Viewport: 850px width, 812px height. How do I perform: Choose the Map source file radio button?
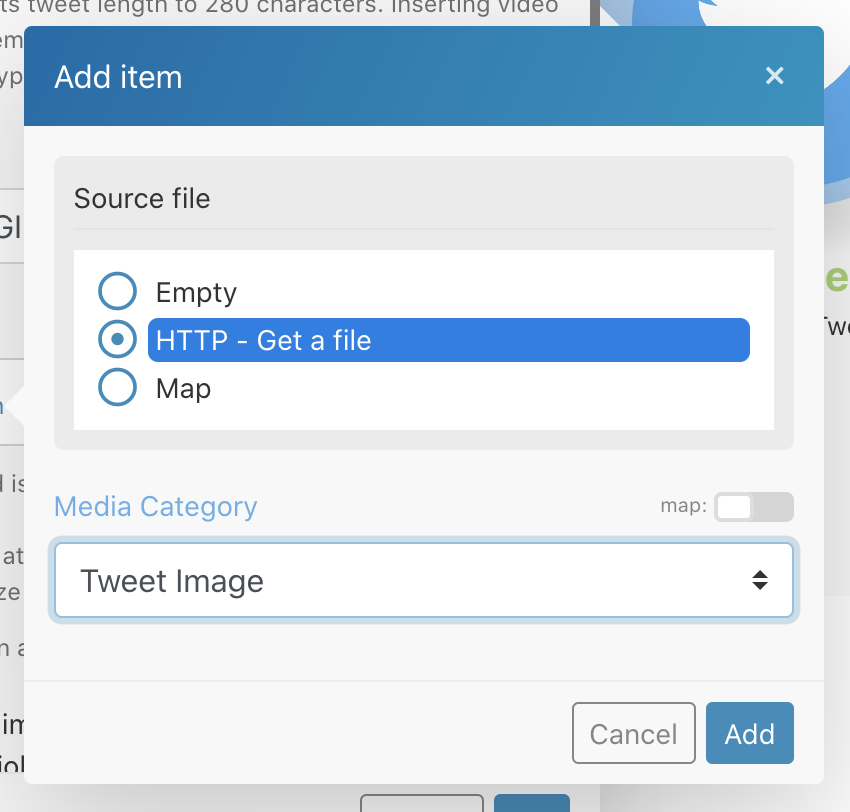(x=117, y=387)
